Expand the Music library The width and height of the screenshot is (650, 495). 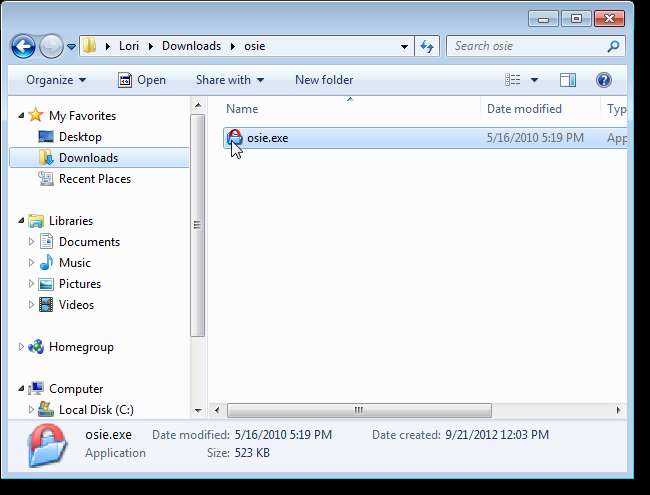tap(31, 262)
